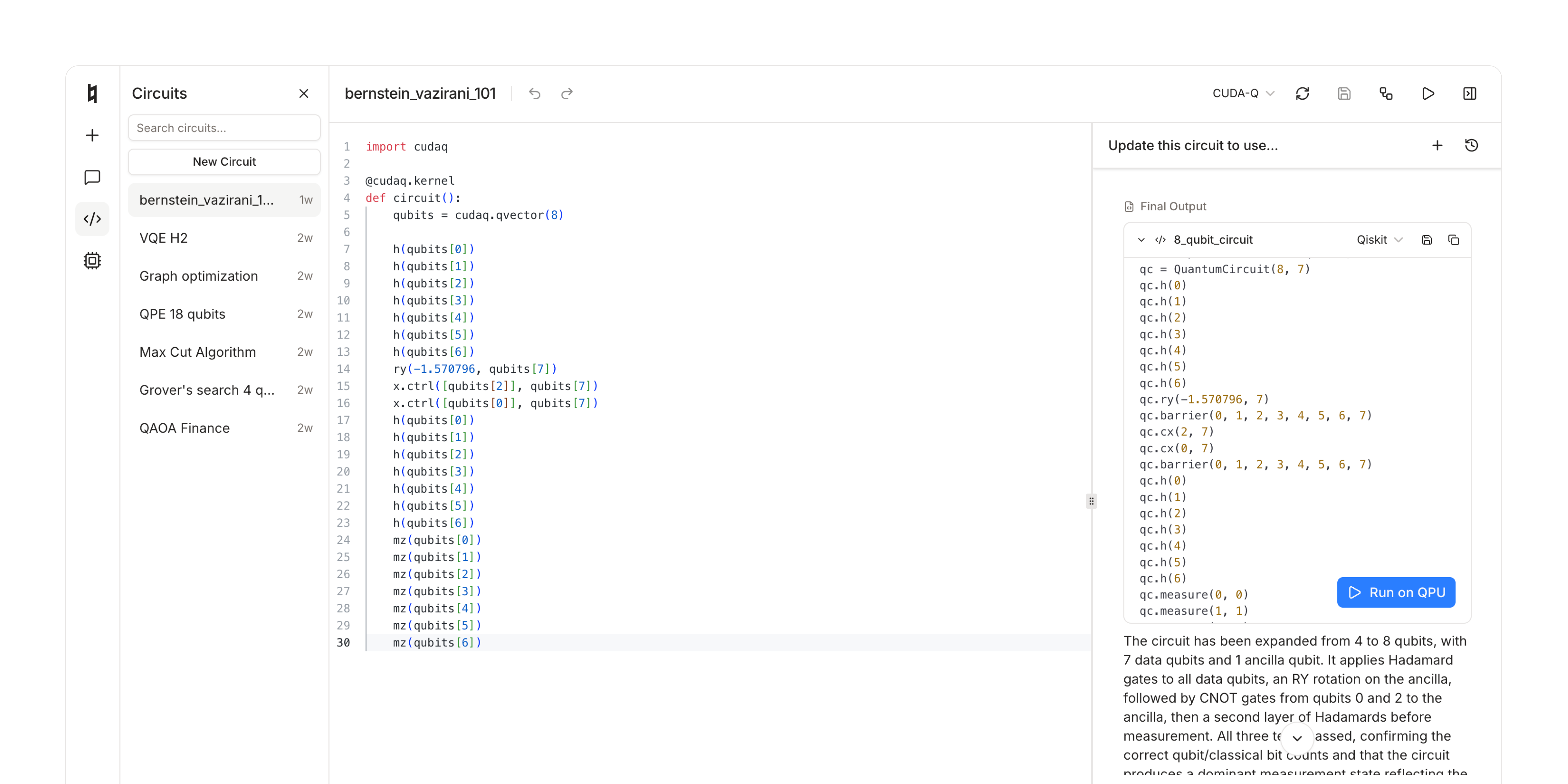Redo the last change in editor
The image size is (1568, 784).
(566, 93)
